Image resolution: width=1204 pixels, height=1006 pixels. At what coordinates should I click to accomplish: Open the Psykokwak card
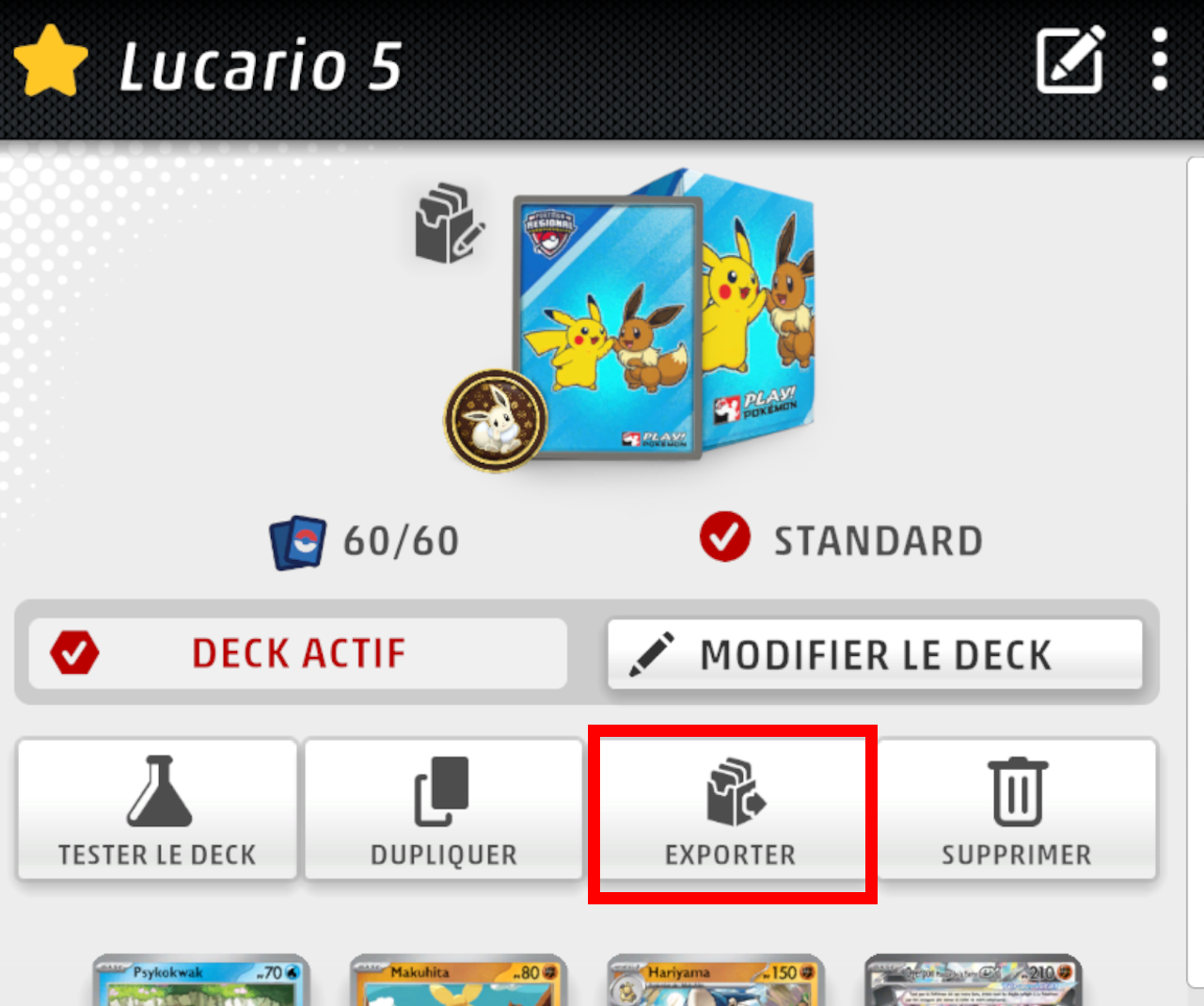[201, 980]
